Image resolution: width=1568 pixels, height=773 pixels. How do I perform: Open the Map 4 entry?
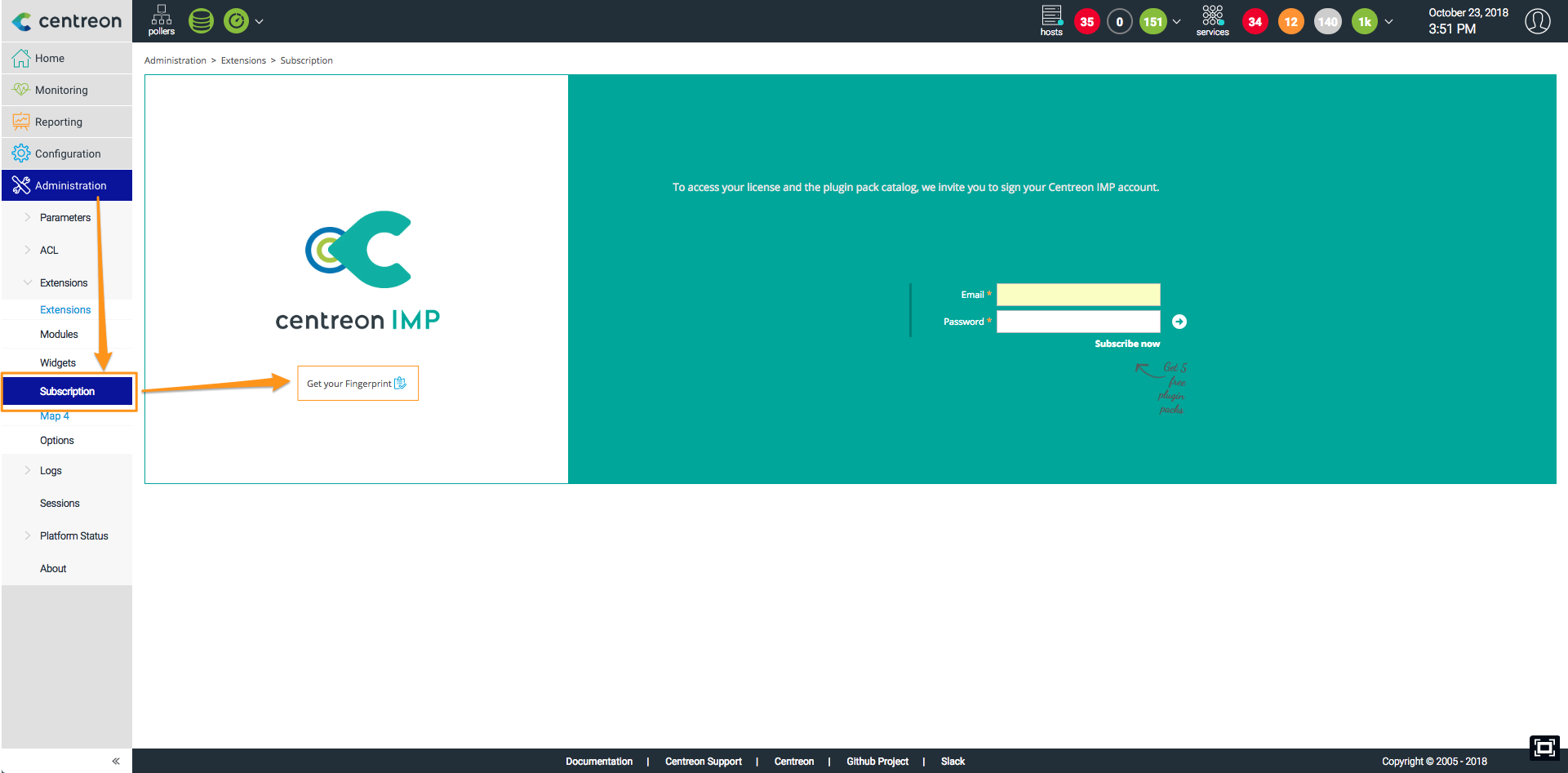[55, 416]
